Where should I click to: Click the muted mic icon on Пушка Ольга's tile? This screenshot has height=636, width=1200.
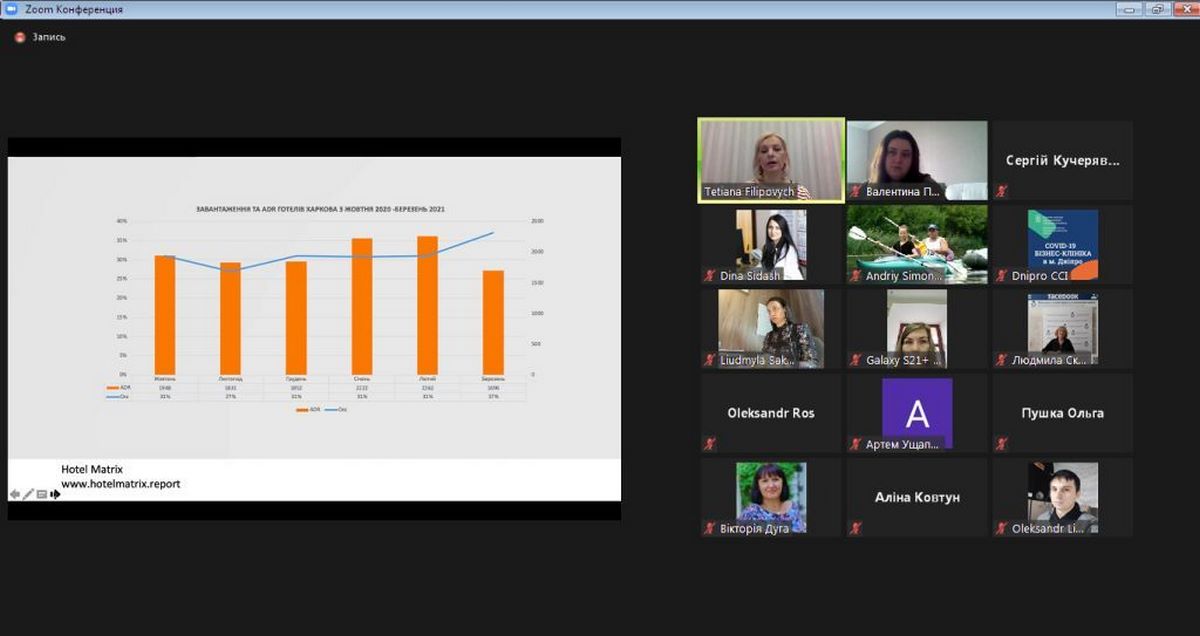coord(1002,444)
